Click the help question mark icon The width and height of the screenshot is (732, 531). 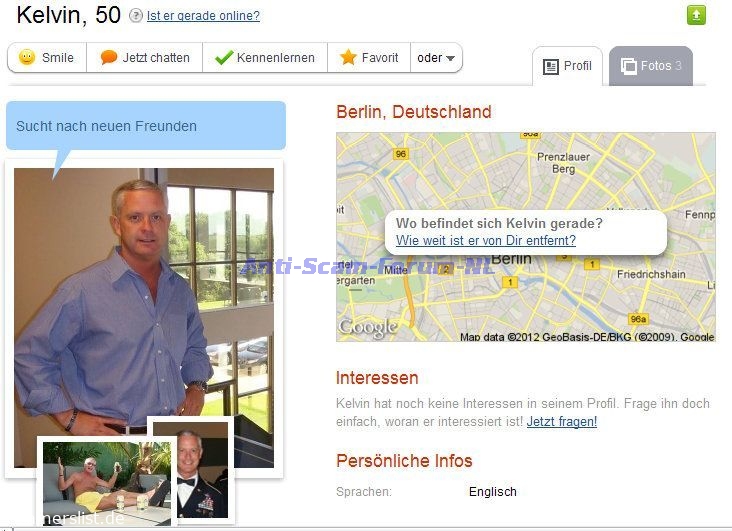click(x=135, y=15)
